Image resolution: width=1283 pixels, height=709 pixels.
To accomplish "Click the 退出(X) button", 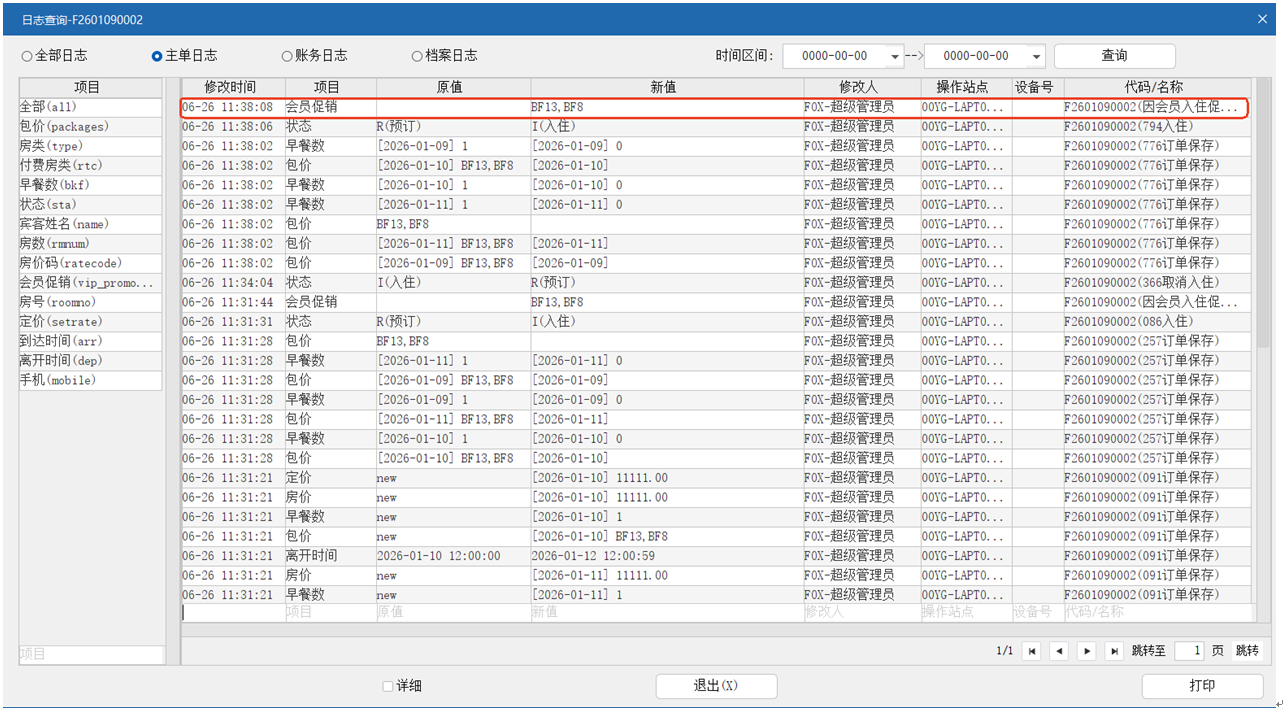I will (716, 686).
